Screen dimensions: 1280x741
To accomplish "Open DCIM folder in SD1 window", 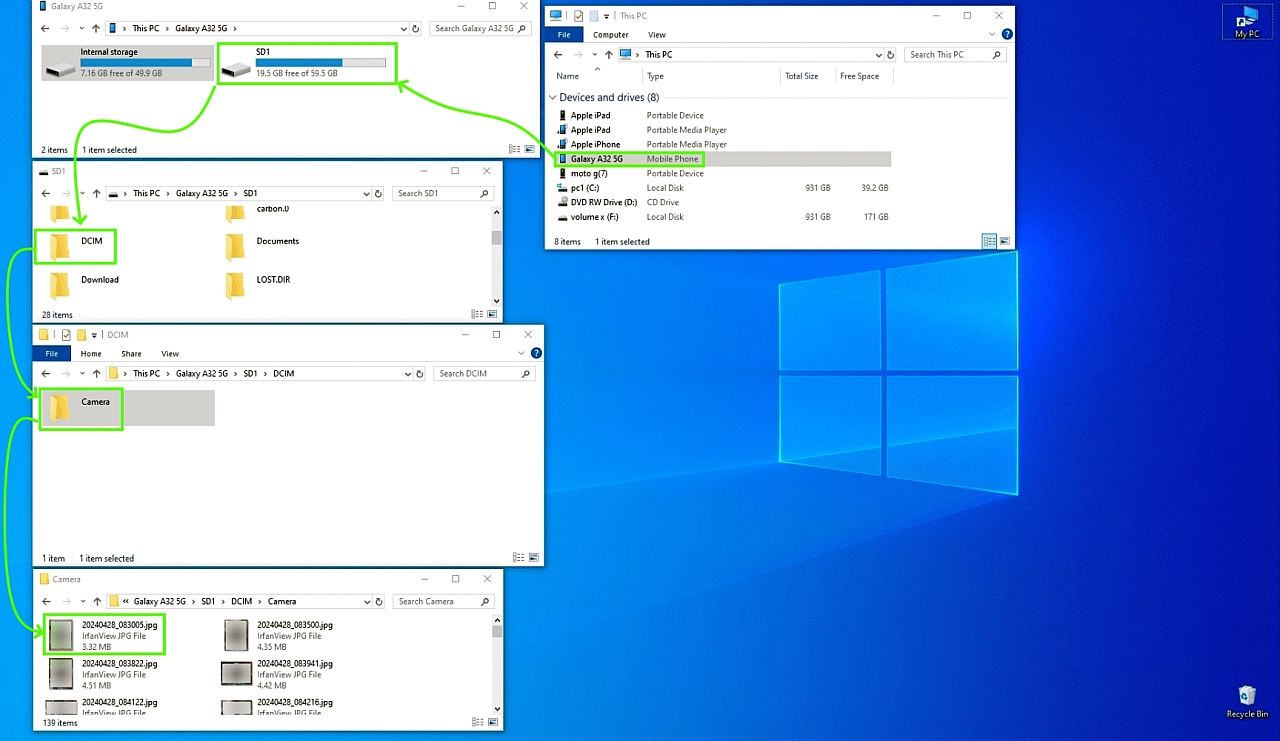I will [x=76, y=245].
